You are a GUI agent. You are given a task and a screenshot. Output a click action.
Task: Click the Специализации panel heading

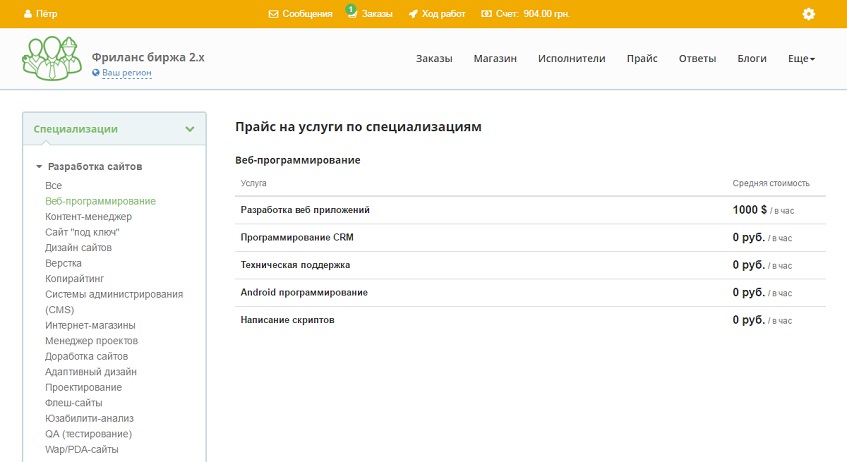(76, 129)
